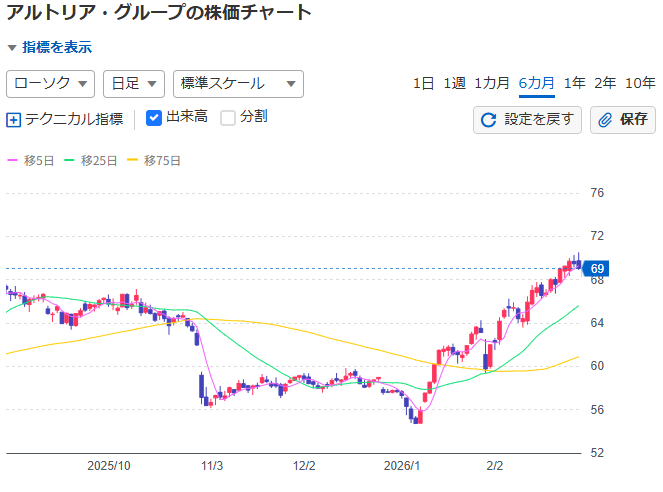Show the 2年 chart range

pos(604,84)
